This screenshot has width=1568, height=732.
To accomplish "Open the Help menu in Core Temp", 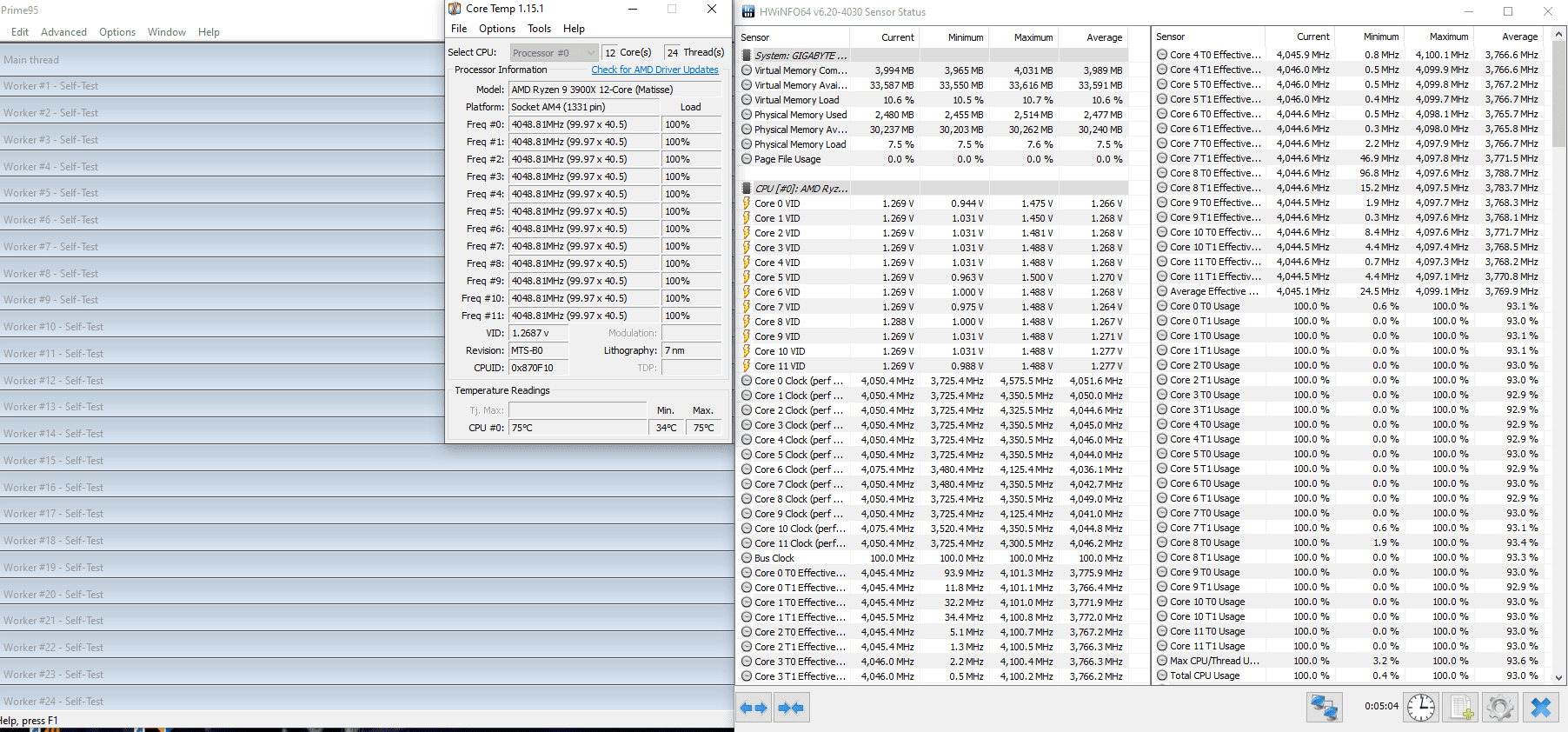I will [x=574, y=29].
